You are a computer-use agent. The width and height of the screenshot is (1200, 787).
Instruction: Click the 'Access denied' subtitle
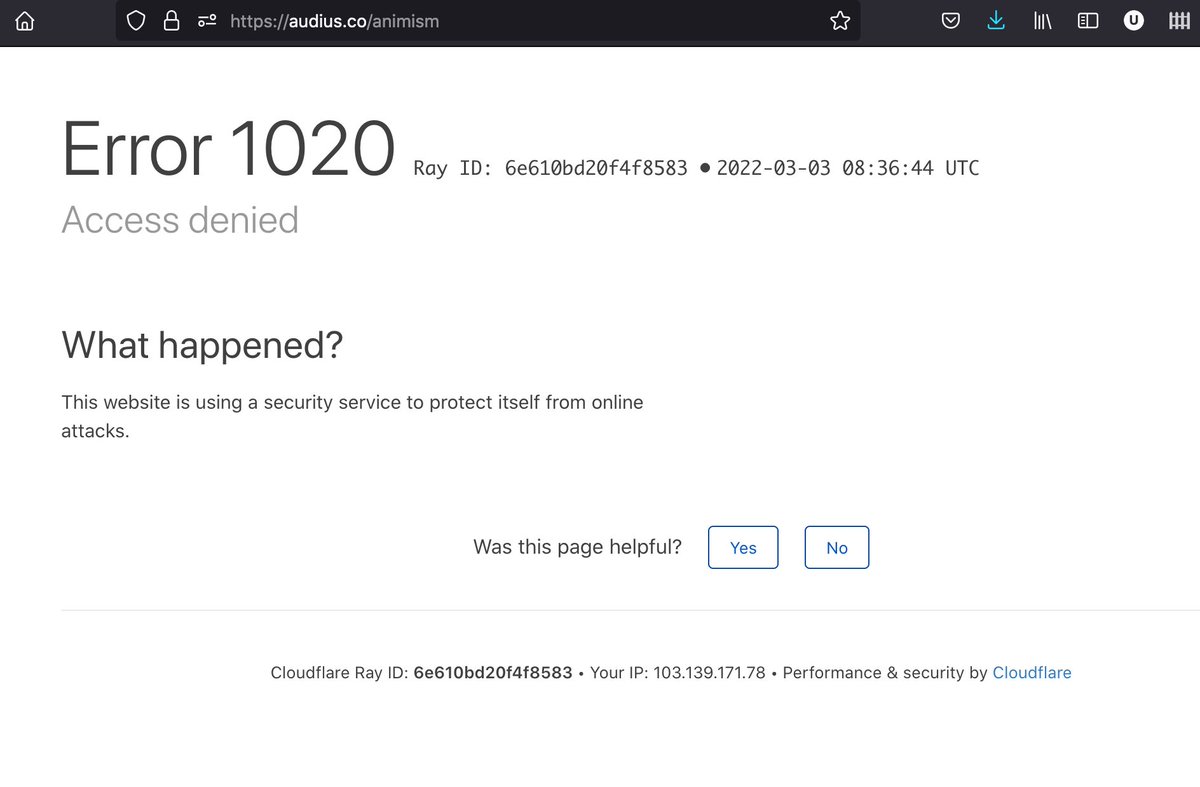point(180,220)
